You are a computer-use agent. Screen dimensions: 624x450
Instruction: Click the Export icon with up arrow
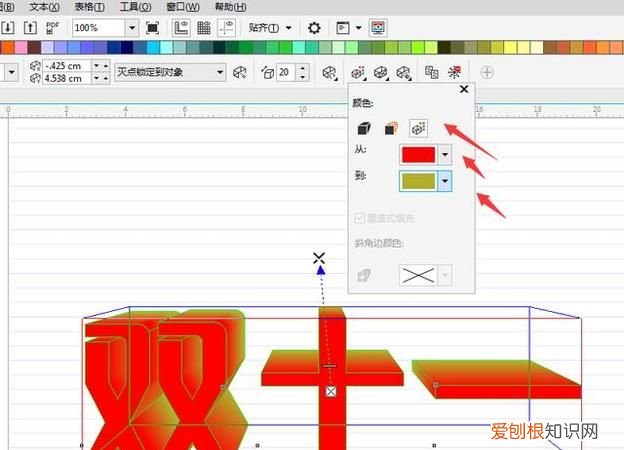pyautogui.click(x=30, y=27)
